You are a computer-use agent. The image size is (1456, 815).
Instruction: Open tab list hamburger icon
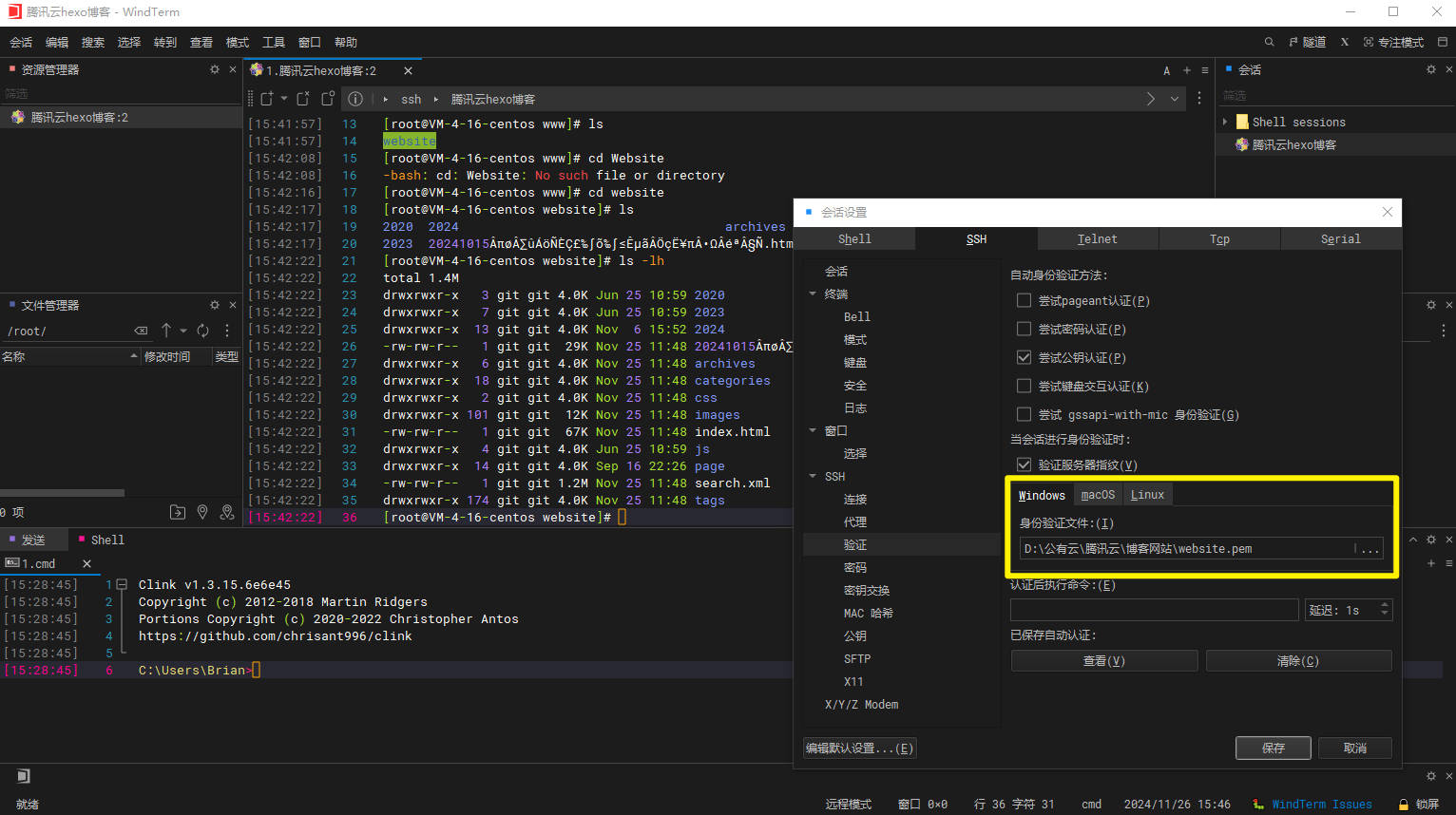click(1205, 70)
